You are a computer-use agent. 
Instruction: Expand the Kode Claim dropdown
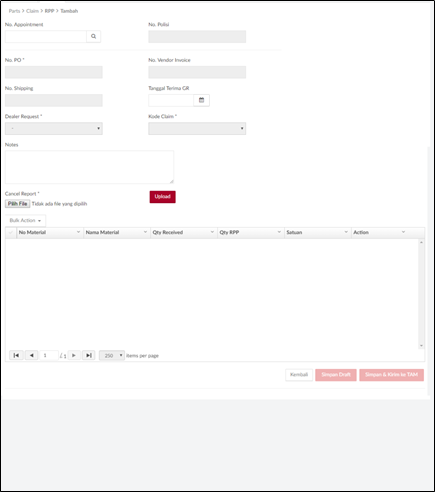197,128
